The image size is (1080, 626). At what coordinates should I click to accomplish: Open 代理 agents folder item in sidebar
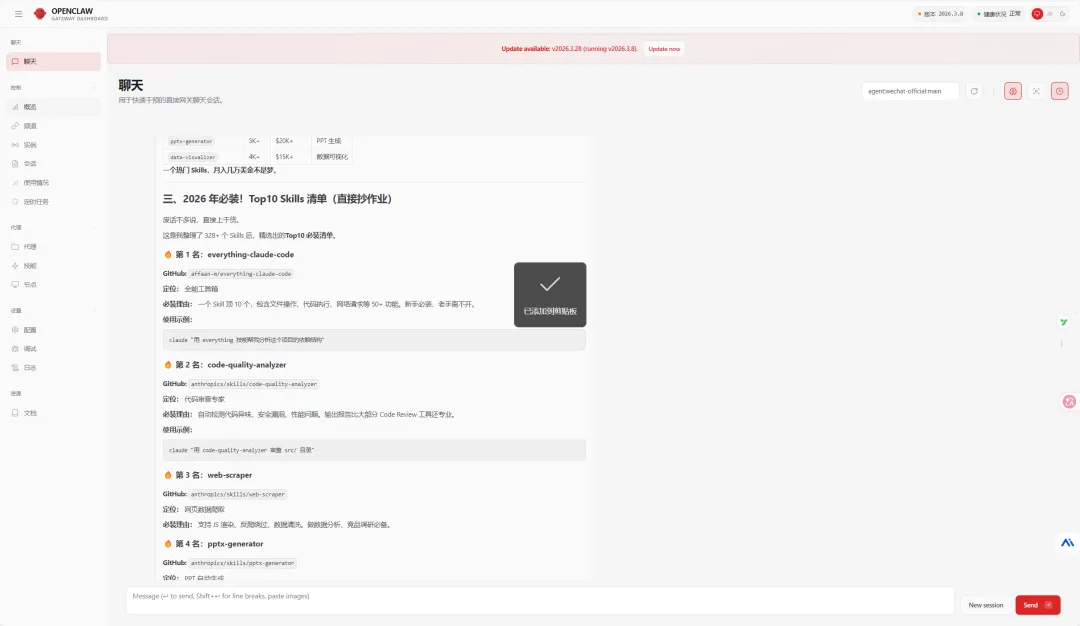[54, 247]
